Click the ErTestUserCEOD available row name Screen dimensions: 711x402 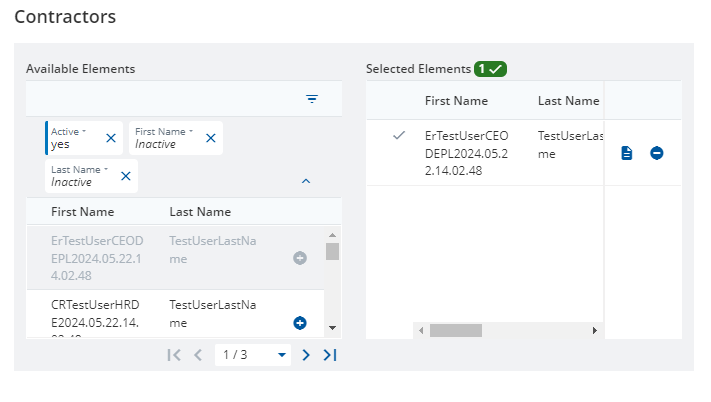(97, 258)
